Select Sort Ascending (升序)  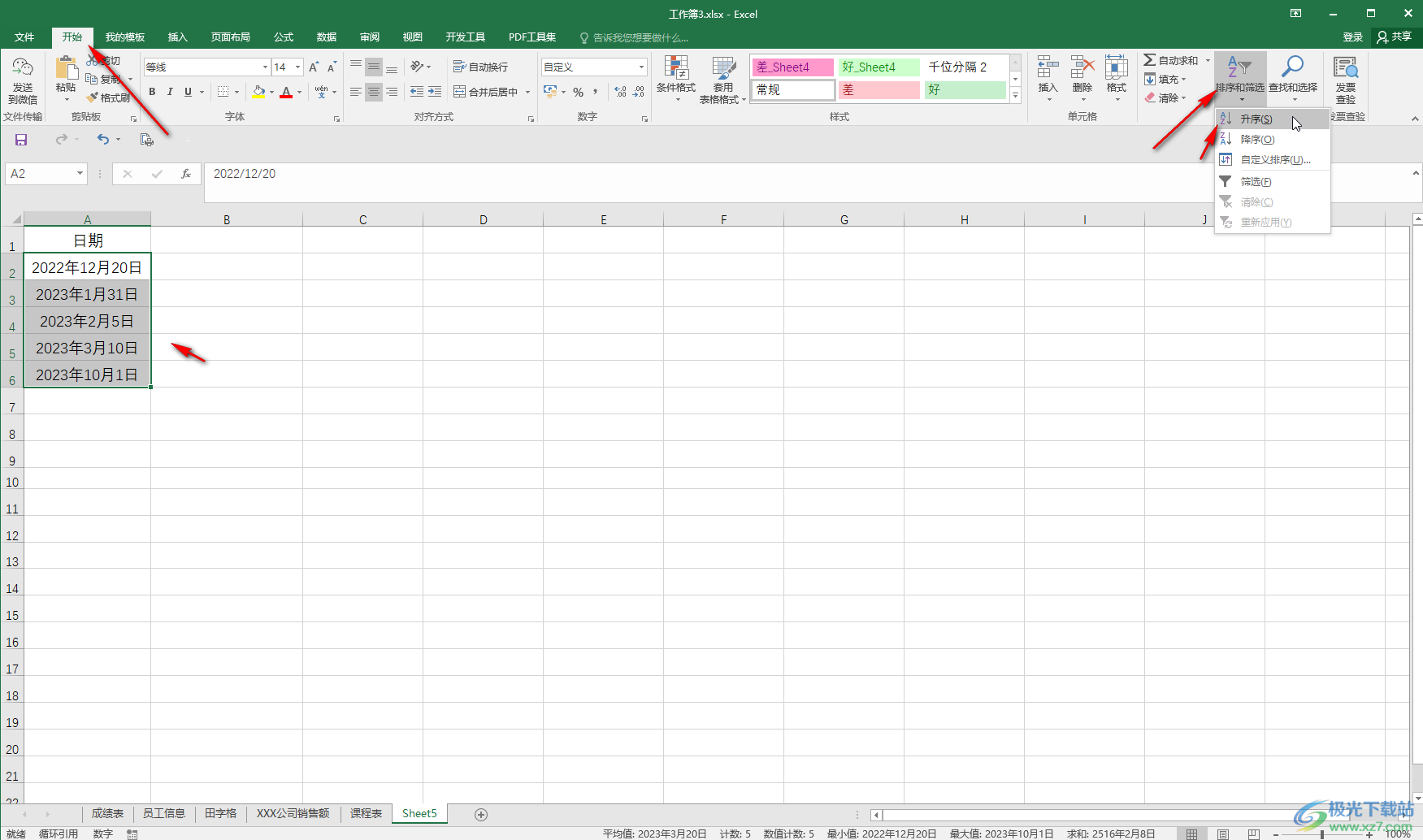(1273, 119)
